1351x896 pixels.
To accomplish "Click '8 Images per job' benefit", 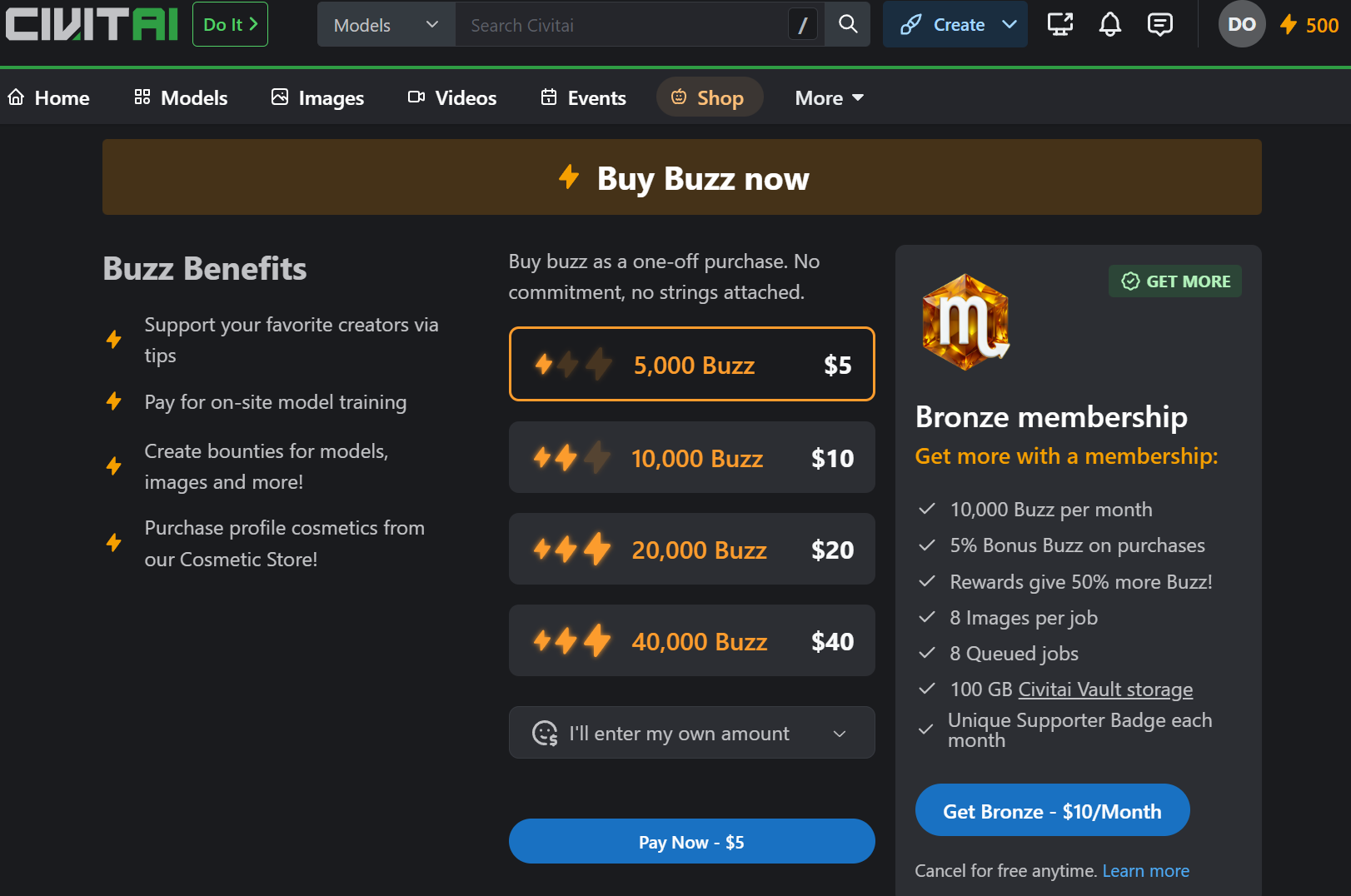I will [1024, 617].
